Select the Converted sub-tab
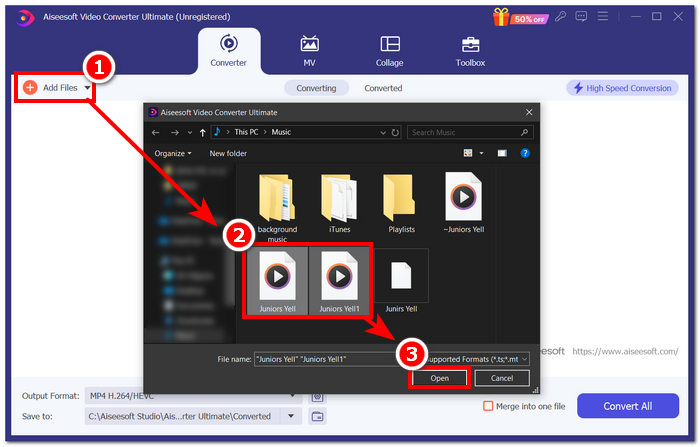 [383, 88]
